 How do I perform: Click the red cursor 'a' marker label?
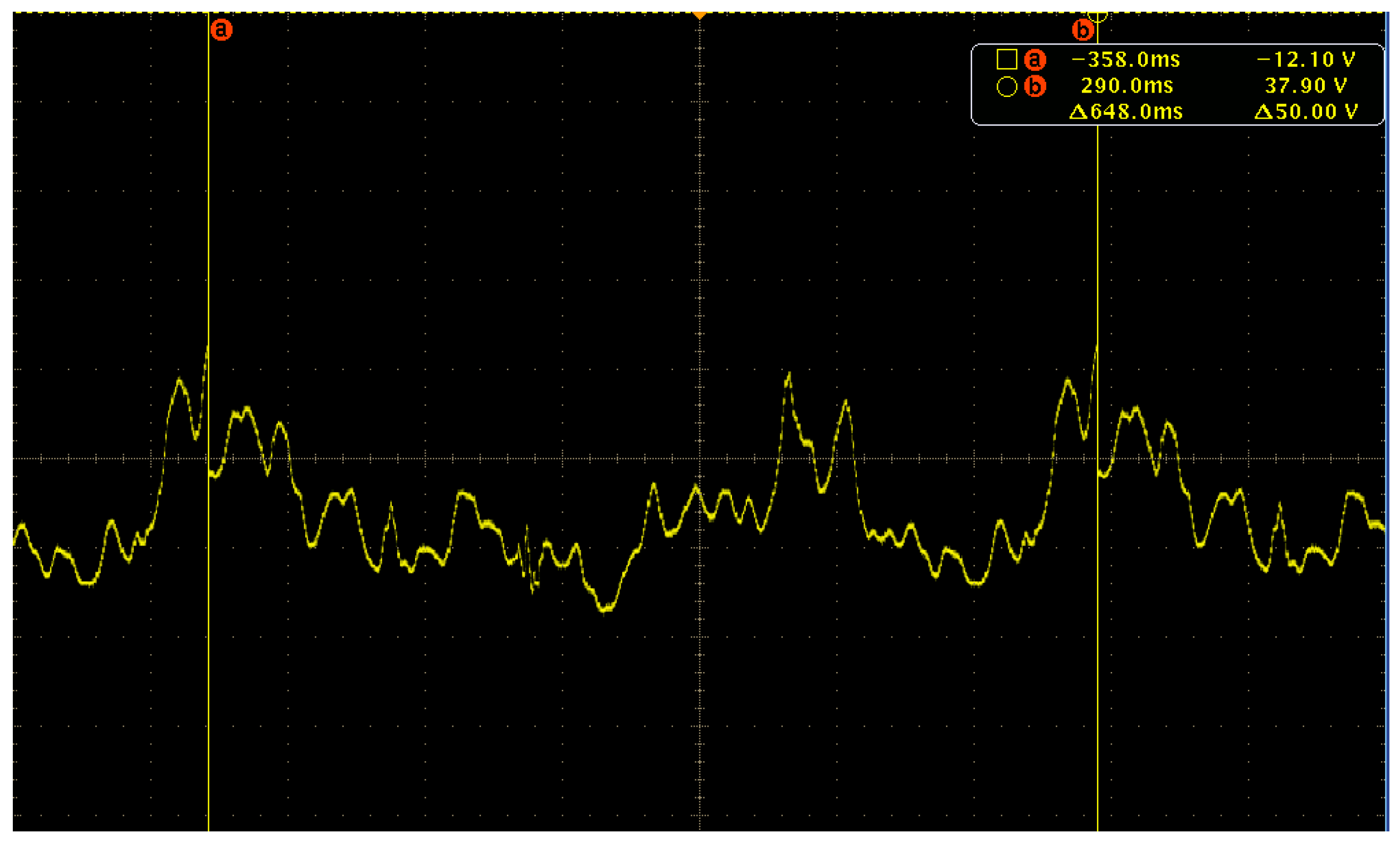point(221,29)
